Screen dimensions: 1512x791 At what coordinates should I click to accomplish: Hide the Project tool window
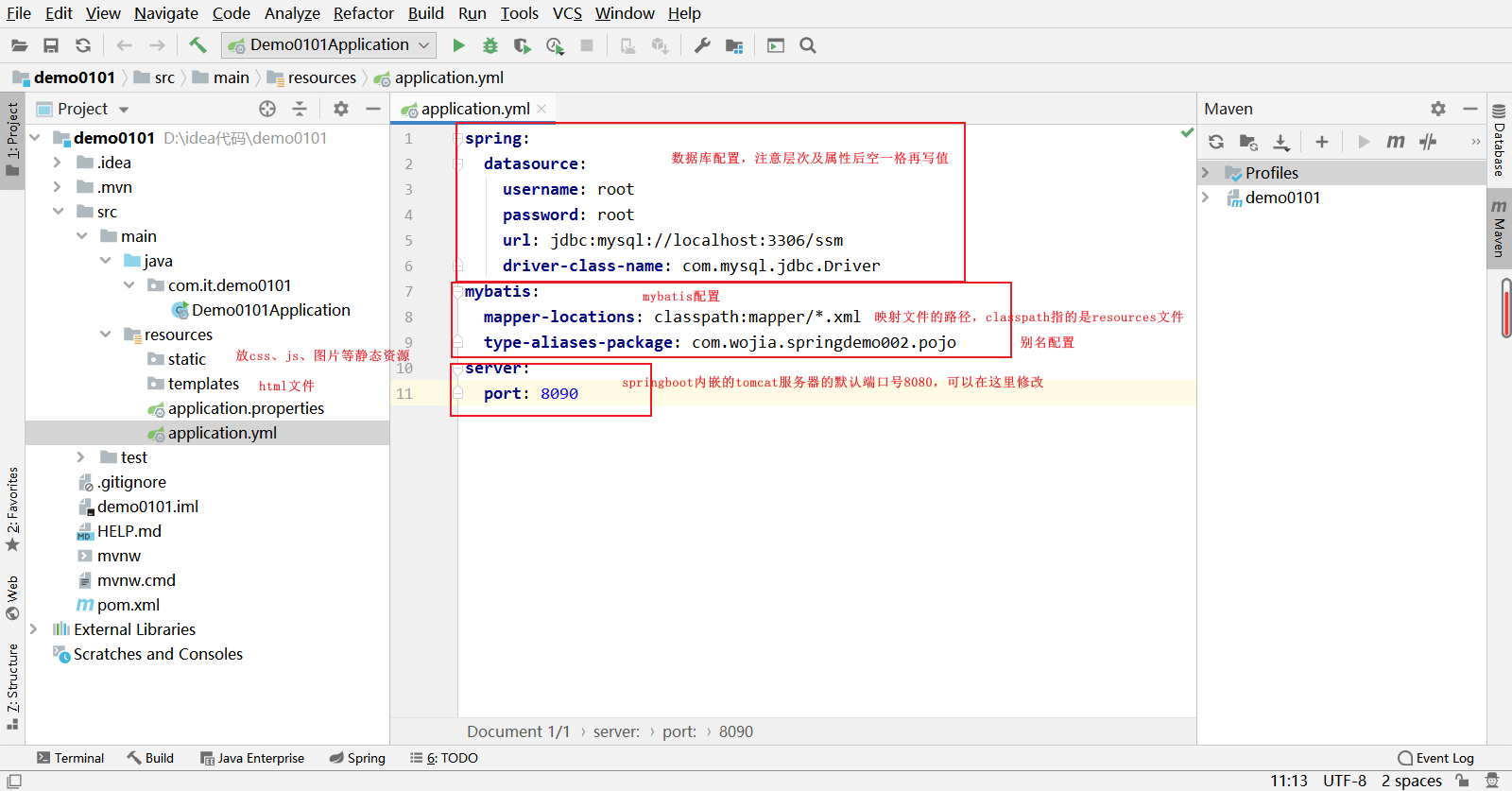tap(373, 109)
